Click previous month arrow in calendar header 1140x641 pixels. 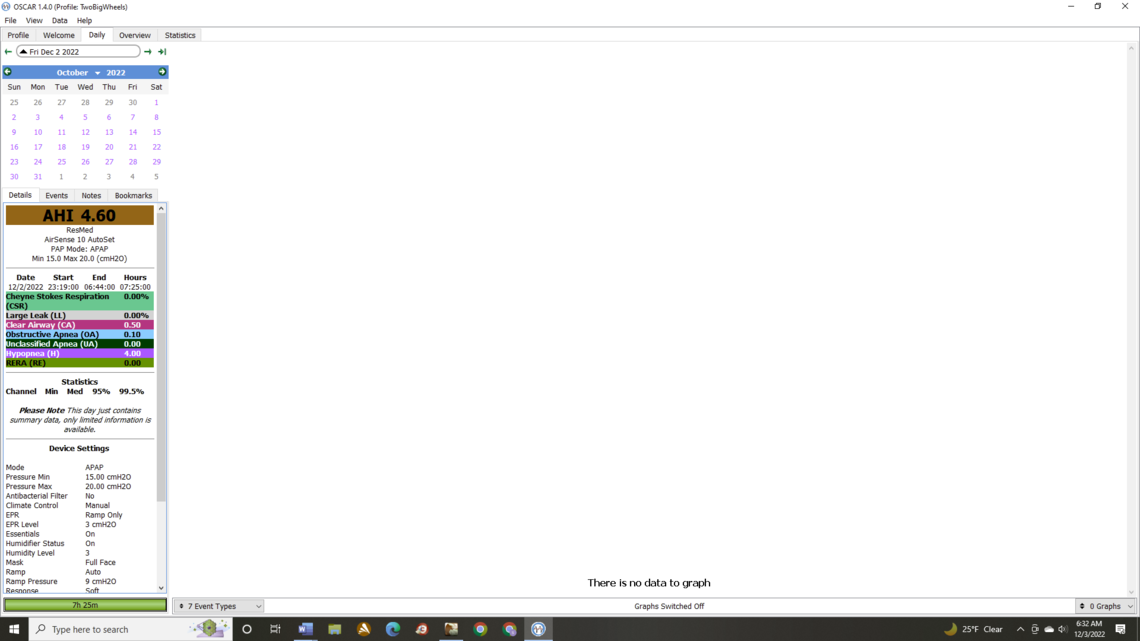point(8,72)
